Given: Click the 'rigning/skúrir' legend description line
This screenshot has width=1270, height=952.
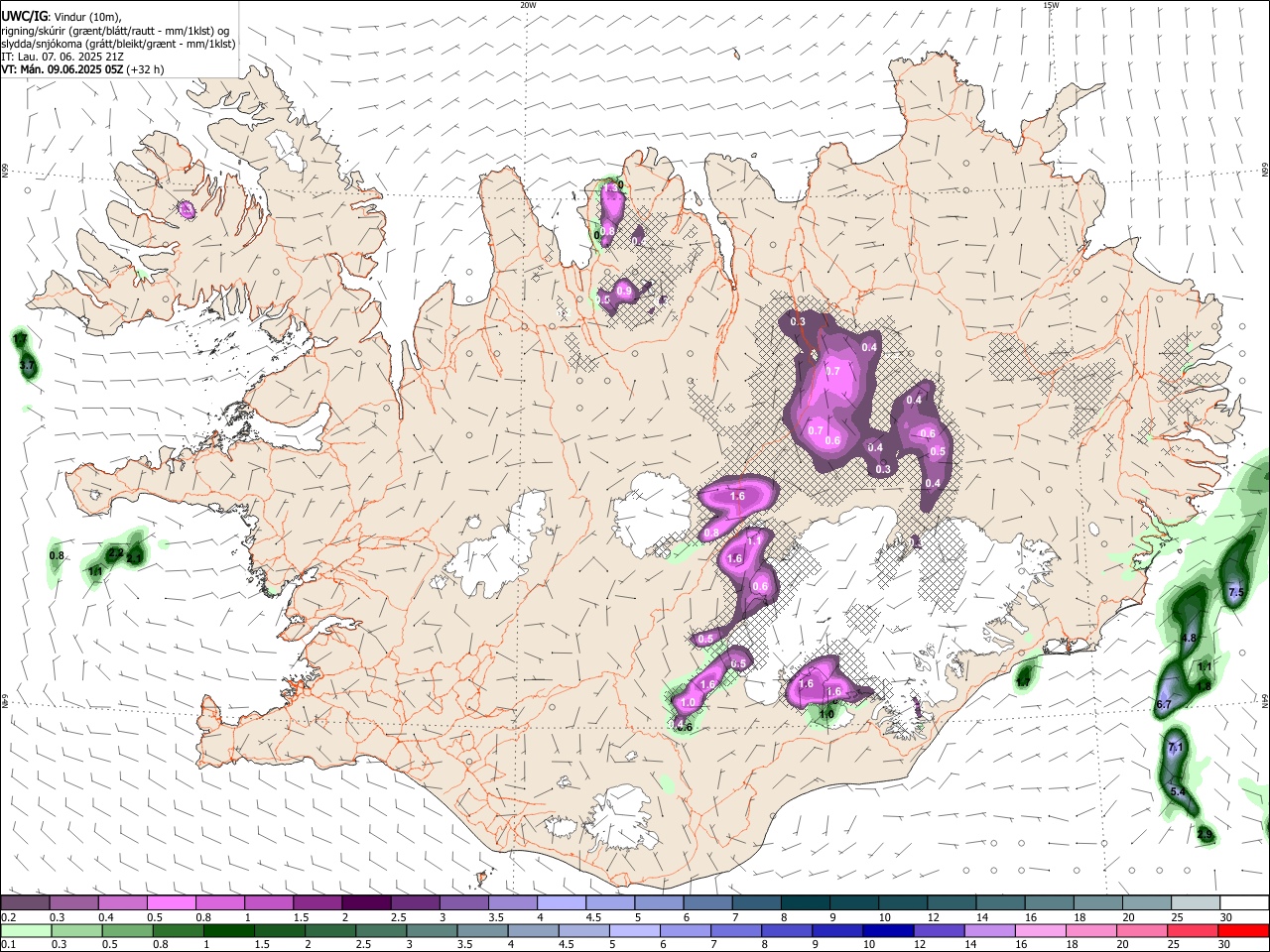Looking at the screenshot, I should (115, 31).
